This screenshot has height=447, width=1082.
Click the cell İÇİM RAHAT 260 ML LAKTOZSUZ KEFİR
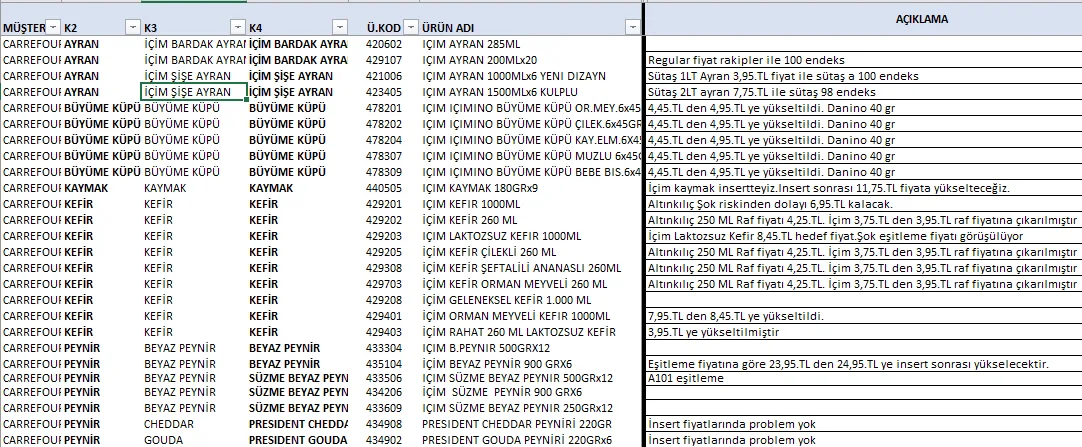point(519,332)
